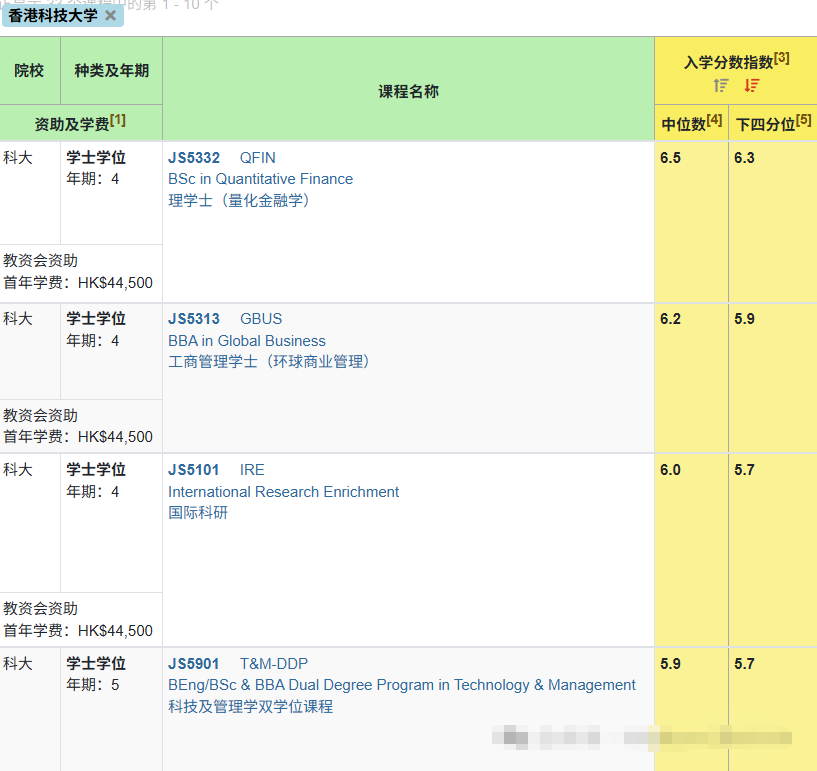The image size is (817, 771).
Task: Click 年期: 5 in the JS5901 row
Action: pos(93,685)
